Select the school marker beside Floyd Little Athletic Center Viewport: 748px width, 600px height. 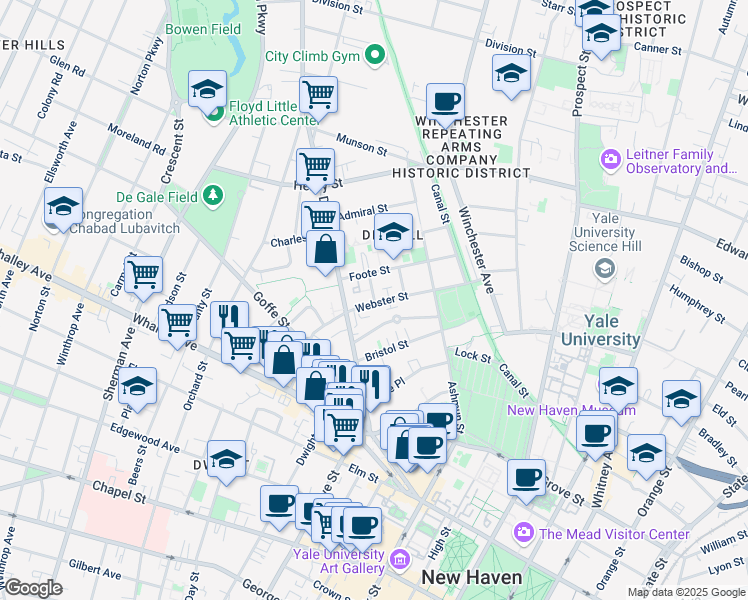coord(207,91)
